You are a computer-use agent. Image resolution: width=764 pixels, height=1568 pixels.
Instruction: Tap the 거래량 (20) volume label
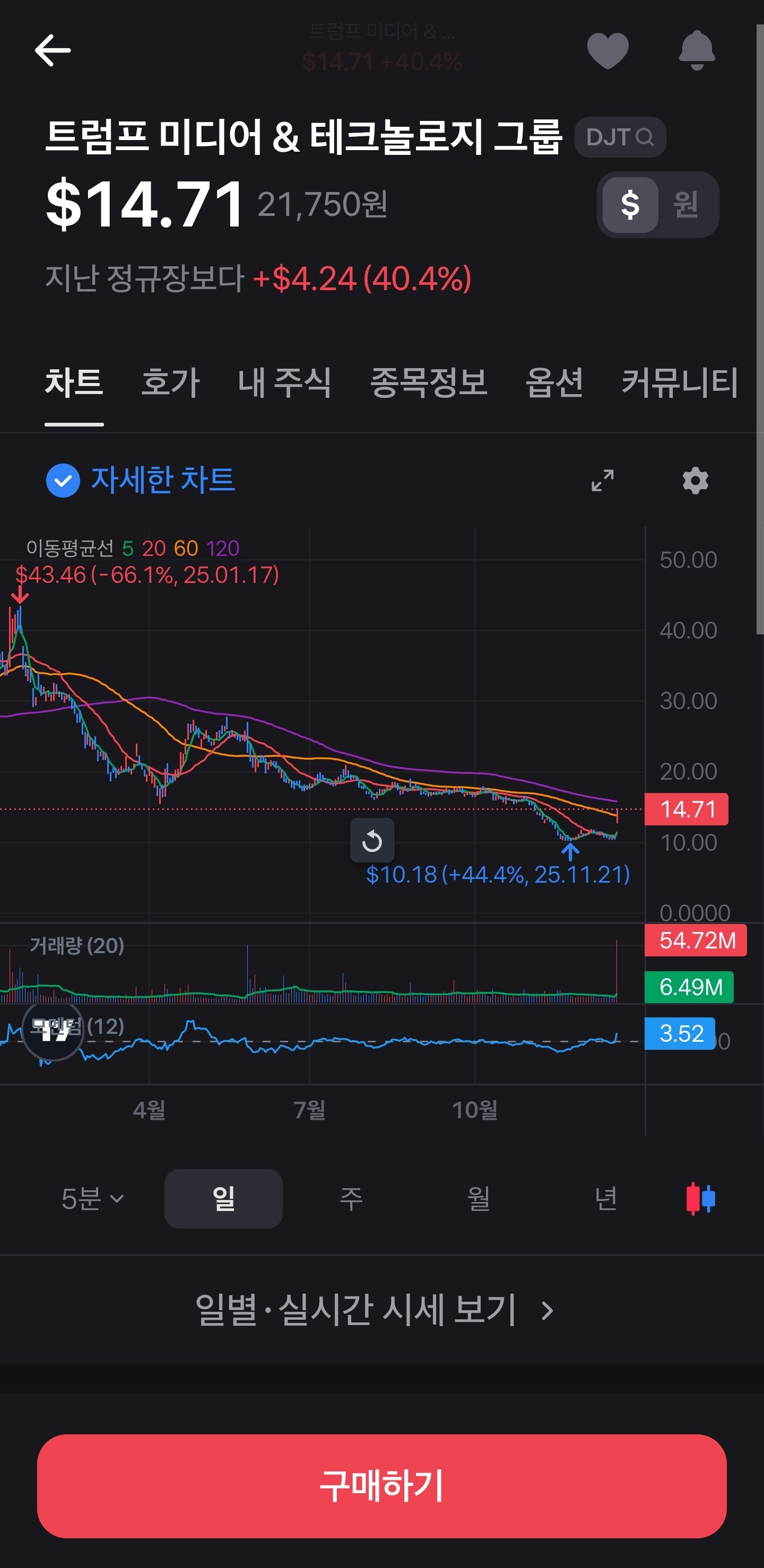coord(77,945)
